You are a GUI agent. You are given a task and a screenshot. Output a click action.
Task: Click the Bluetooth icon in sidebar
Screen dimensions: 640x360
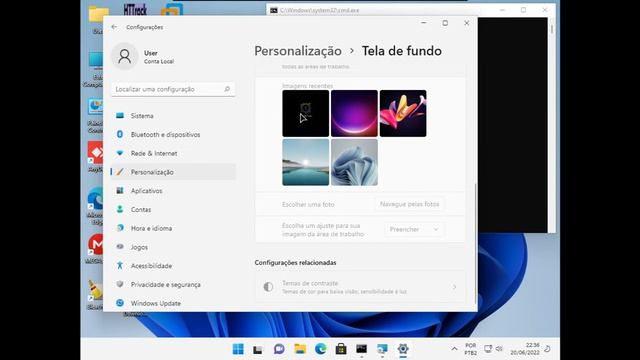coord(120,134)
